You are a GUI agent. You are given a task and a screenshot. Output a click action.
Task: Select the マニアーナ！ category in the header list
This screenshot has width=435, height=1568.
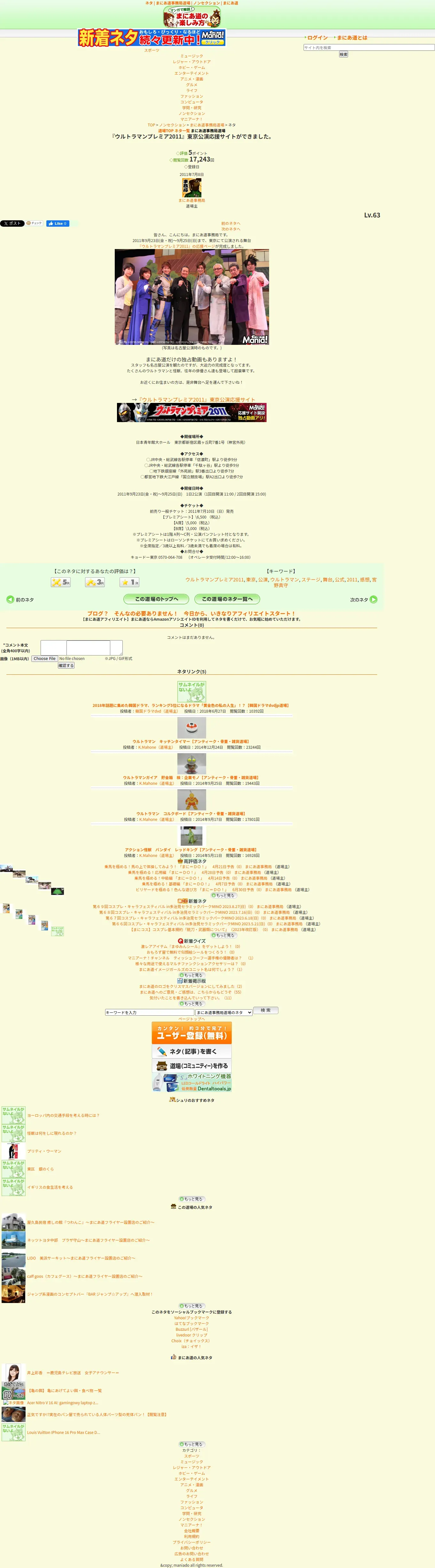tap(192, 119)
